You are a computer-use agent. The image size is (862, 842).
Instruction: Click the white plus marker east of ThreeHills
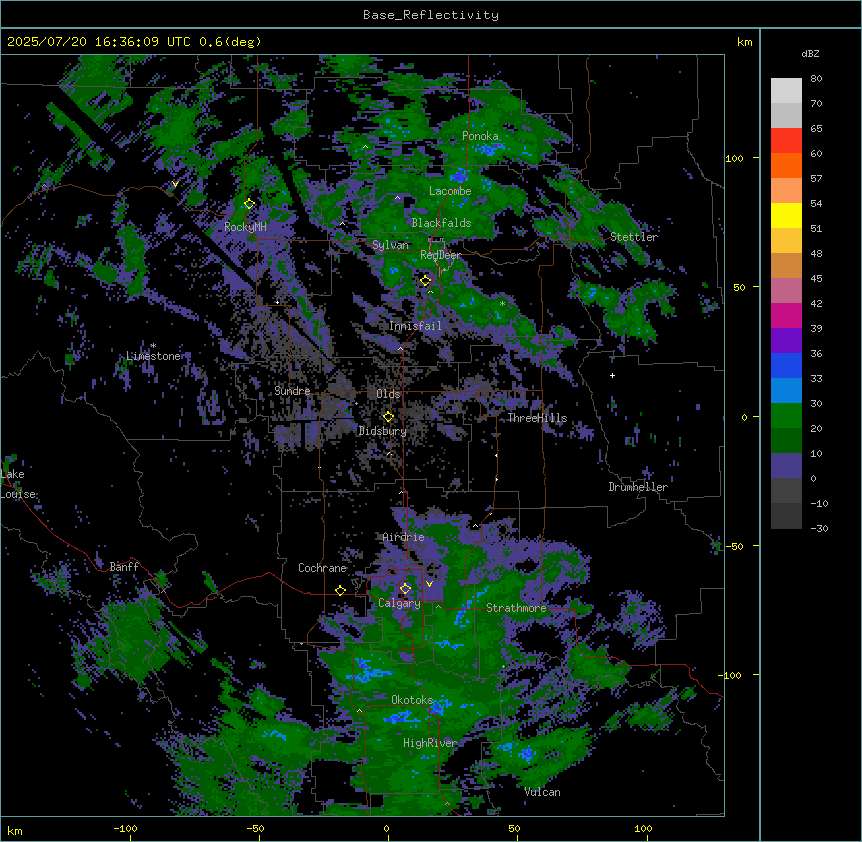click(612, 375)
